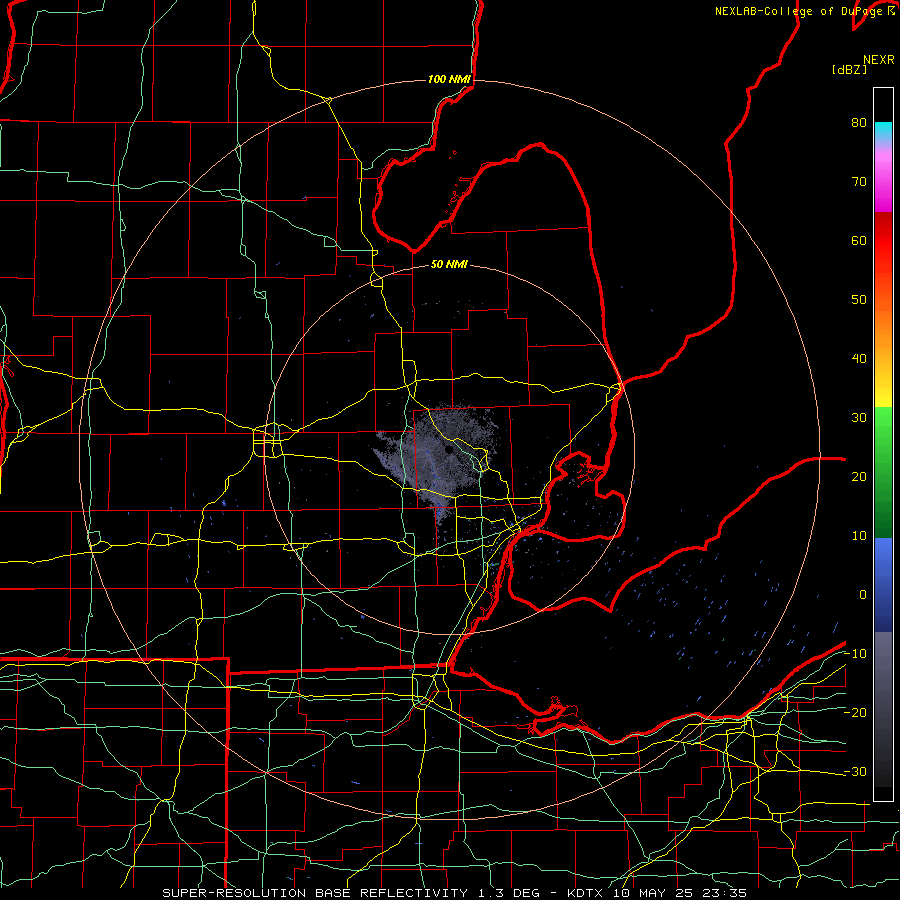Click the 20 value on the dBZ scale
The height and width of the screenshot is (900, 900).
(x=859, y=476)
